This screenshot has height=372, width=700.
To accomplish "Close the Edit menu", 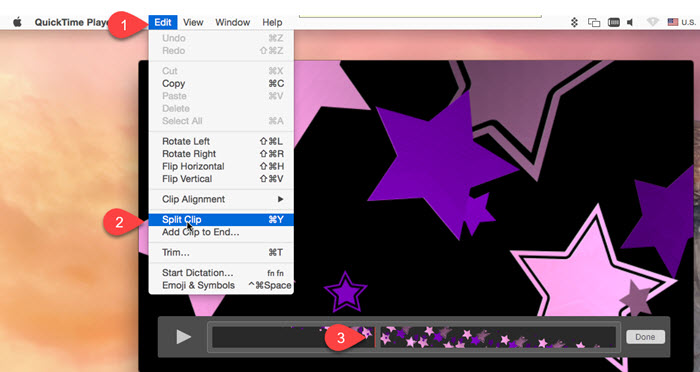I will [163, 22].
